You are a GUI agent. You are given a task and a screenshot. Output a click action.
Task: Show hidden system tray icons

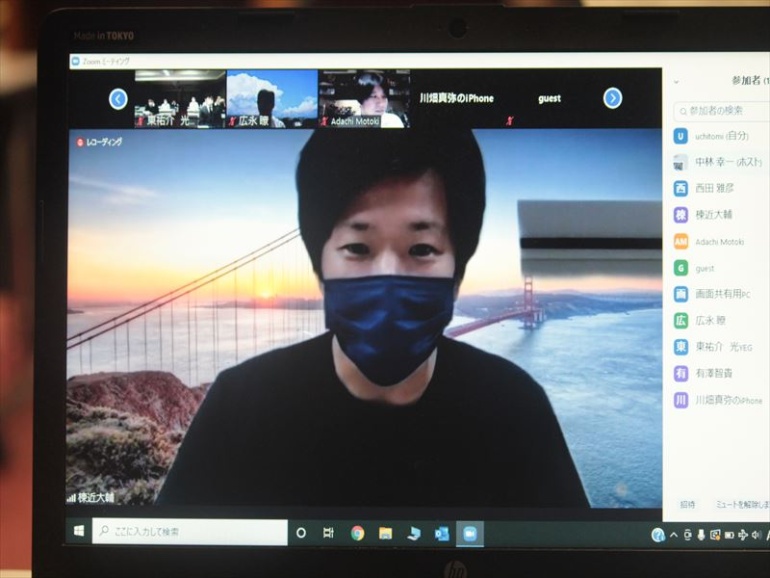pyautogui.click(x=673, y=535)
